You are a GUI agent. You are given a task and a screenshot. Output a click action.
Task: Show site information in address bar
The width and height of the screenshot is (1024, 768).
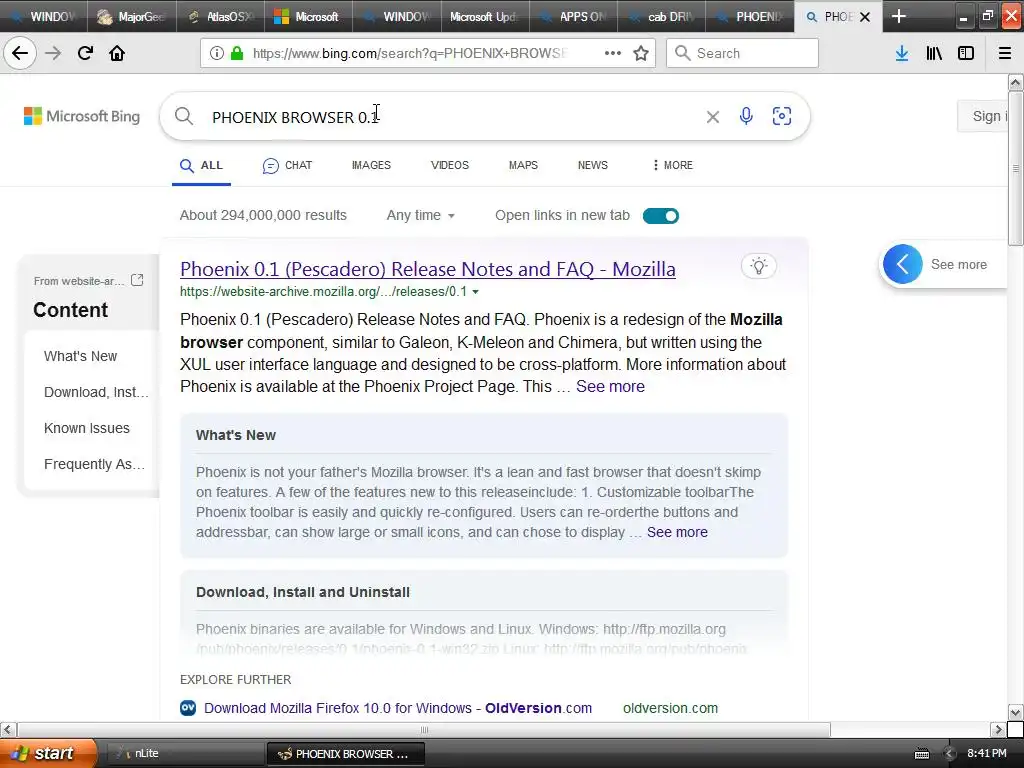[216, 53]
